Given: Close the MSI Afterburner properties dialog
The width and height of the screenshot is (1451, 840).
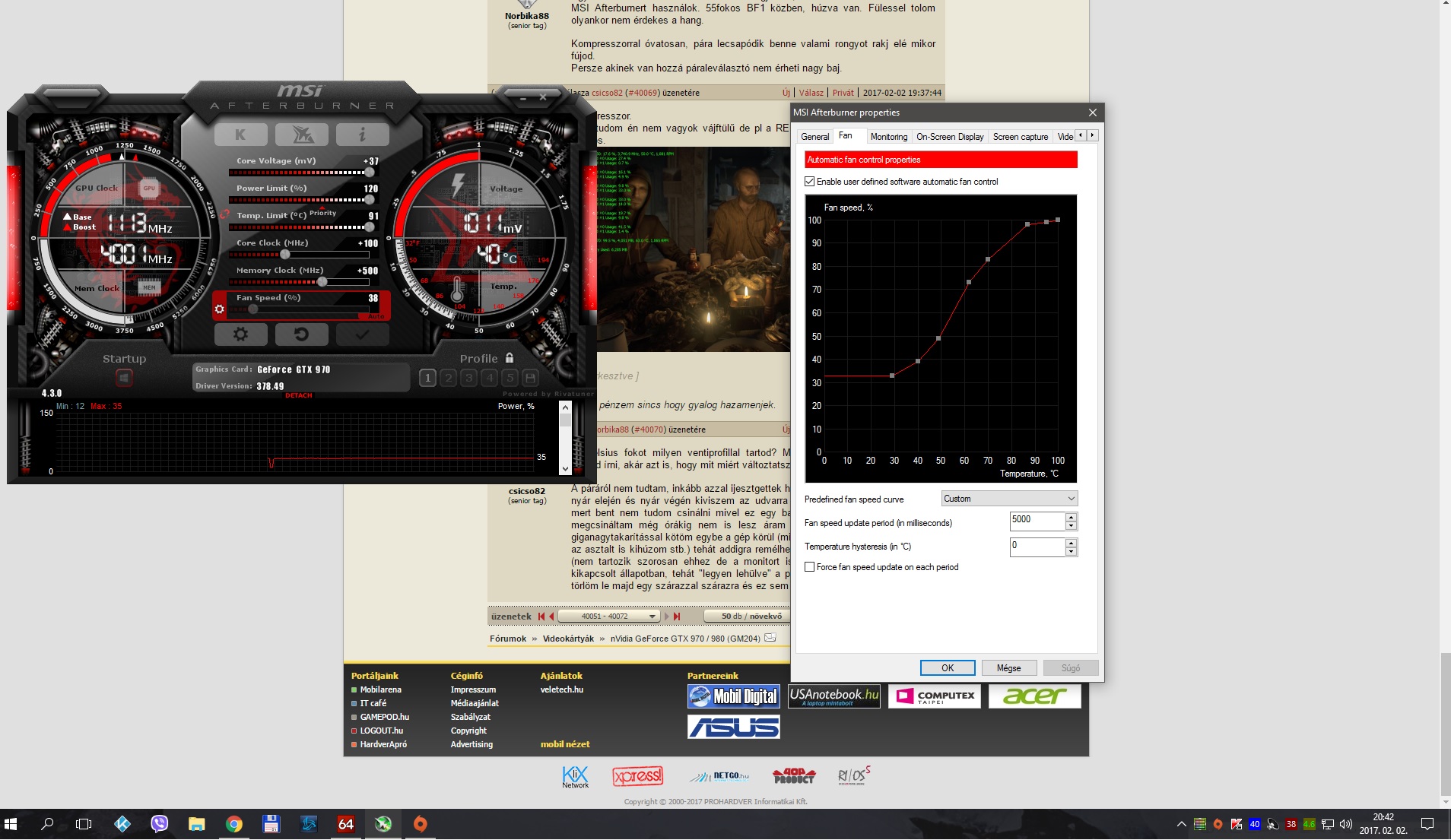Looking at the screenshot, I should pos(1093,113).
